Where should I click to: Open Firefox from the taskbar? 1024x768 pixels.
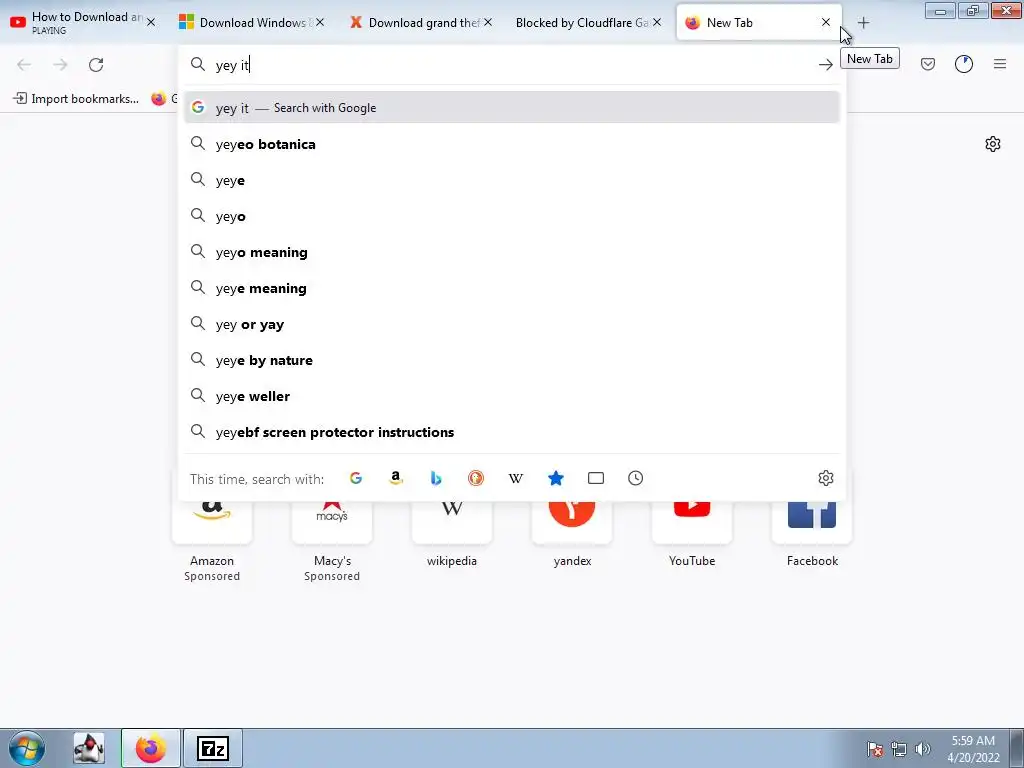click(x=150, y=748)
